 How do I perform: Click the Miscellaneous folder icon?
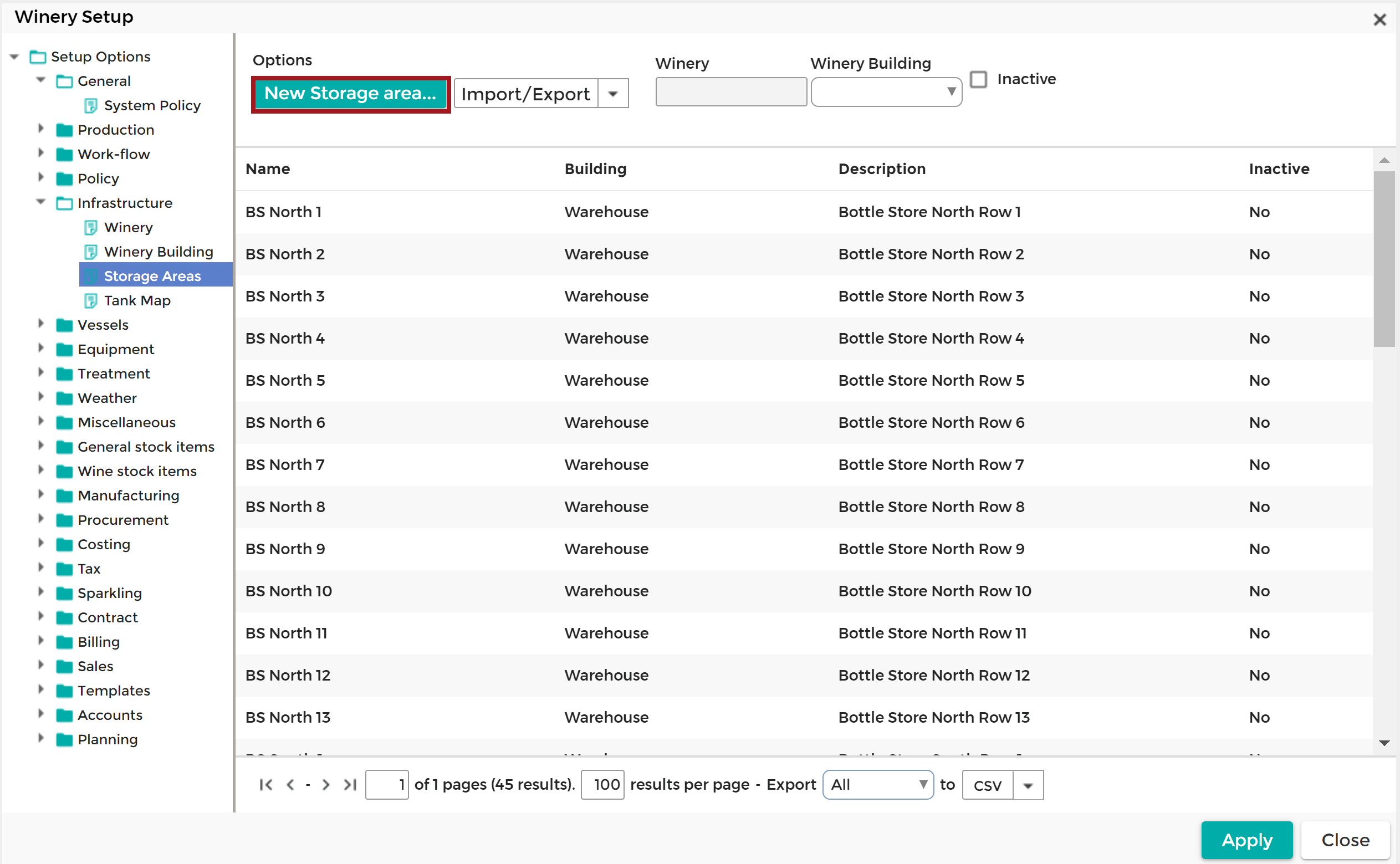65,423
